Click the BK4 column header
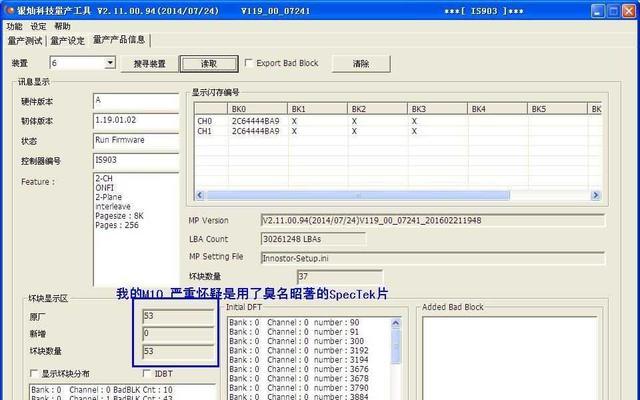The height and width of the screenshot is (400, 640). point(498,109)
